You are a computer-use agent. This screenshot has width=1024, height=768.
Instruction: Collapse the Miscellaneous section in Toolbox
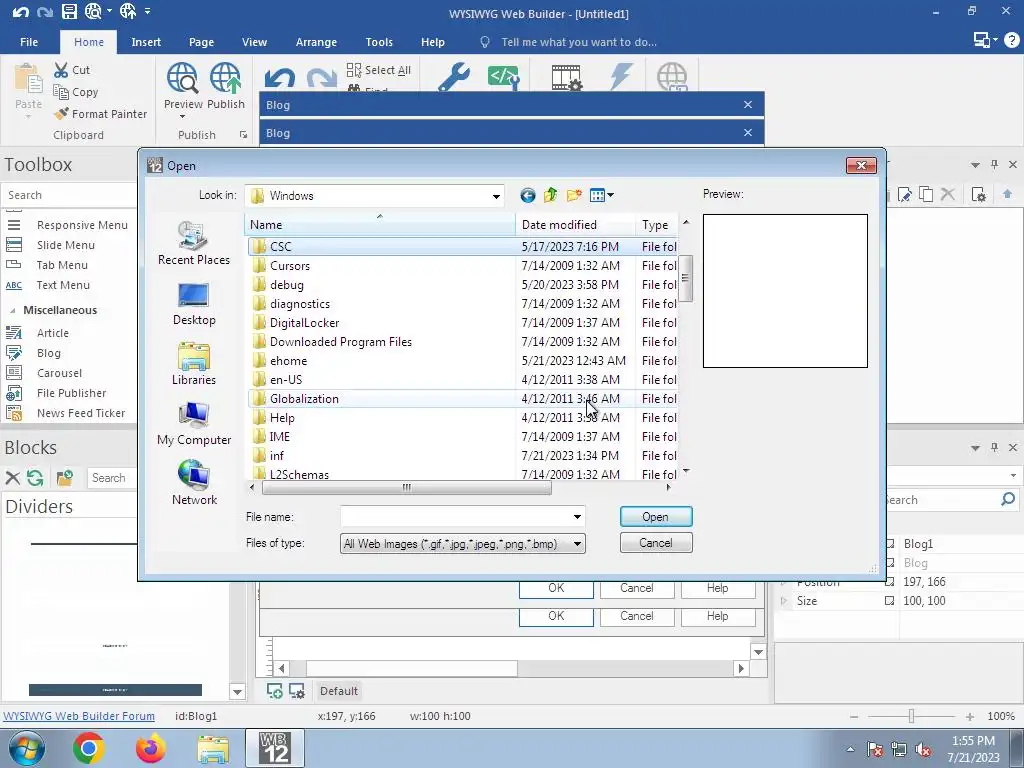[x=12, y=311]
